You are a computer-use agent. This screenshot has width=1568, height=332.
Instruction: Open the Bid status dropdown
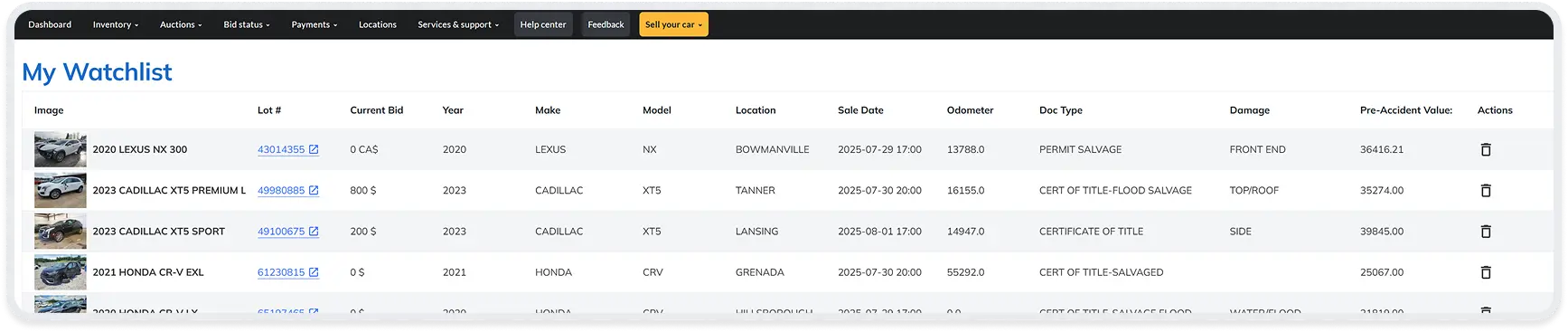point(247,24)
